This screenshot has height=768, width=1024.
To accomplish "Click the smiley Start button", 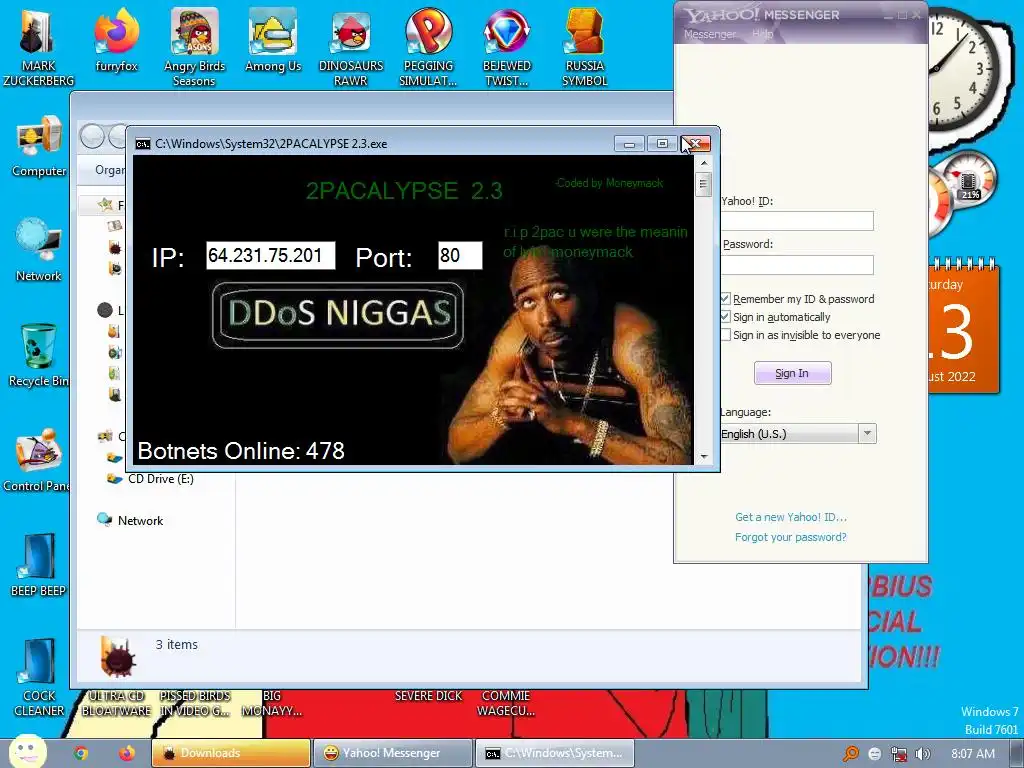I will point(27,751).
